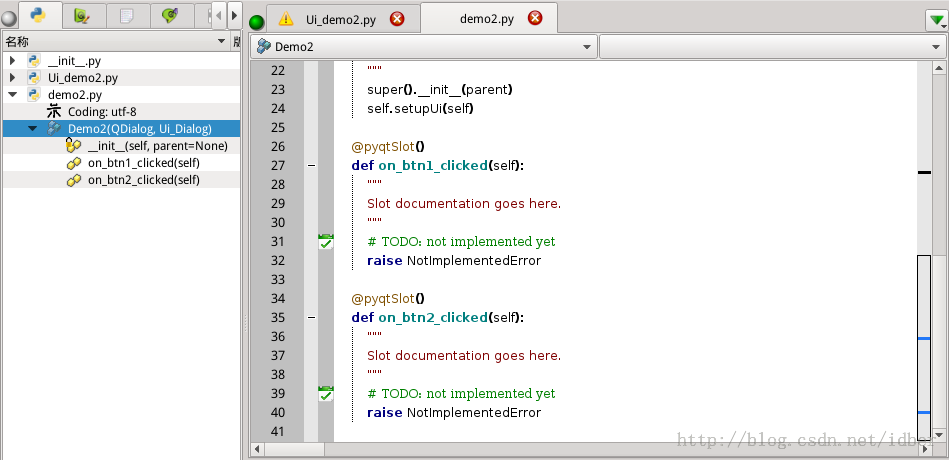Click the black marker in the editor map
The height and width of the screenshot is (460, 949).
point(924,172)
